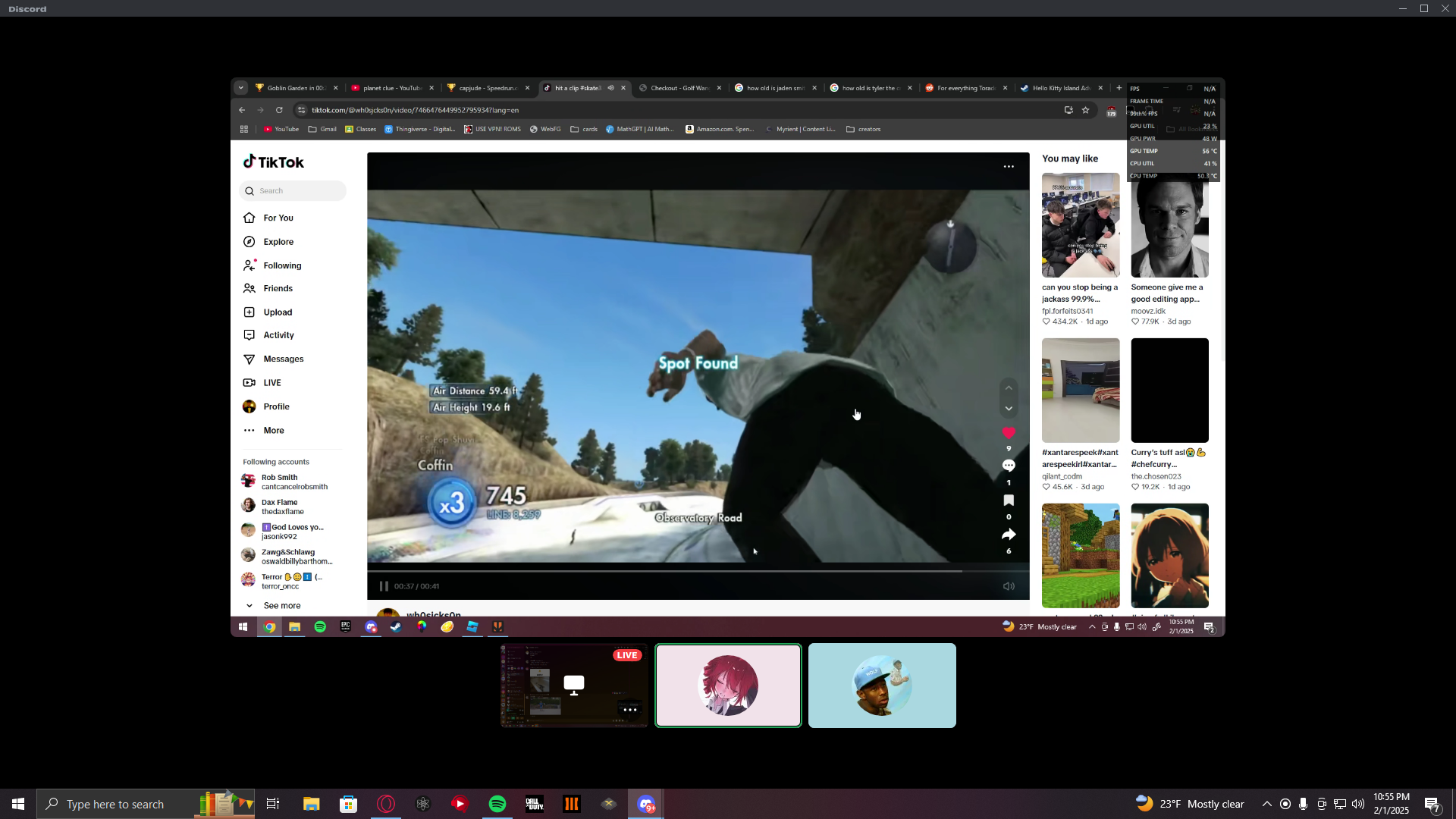This screenshot has height=819, width=1456.
Task: Pause the playing TikTok video
Action: coord(384,586)
